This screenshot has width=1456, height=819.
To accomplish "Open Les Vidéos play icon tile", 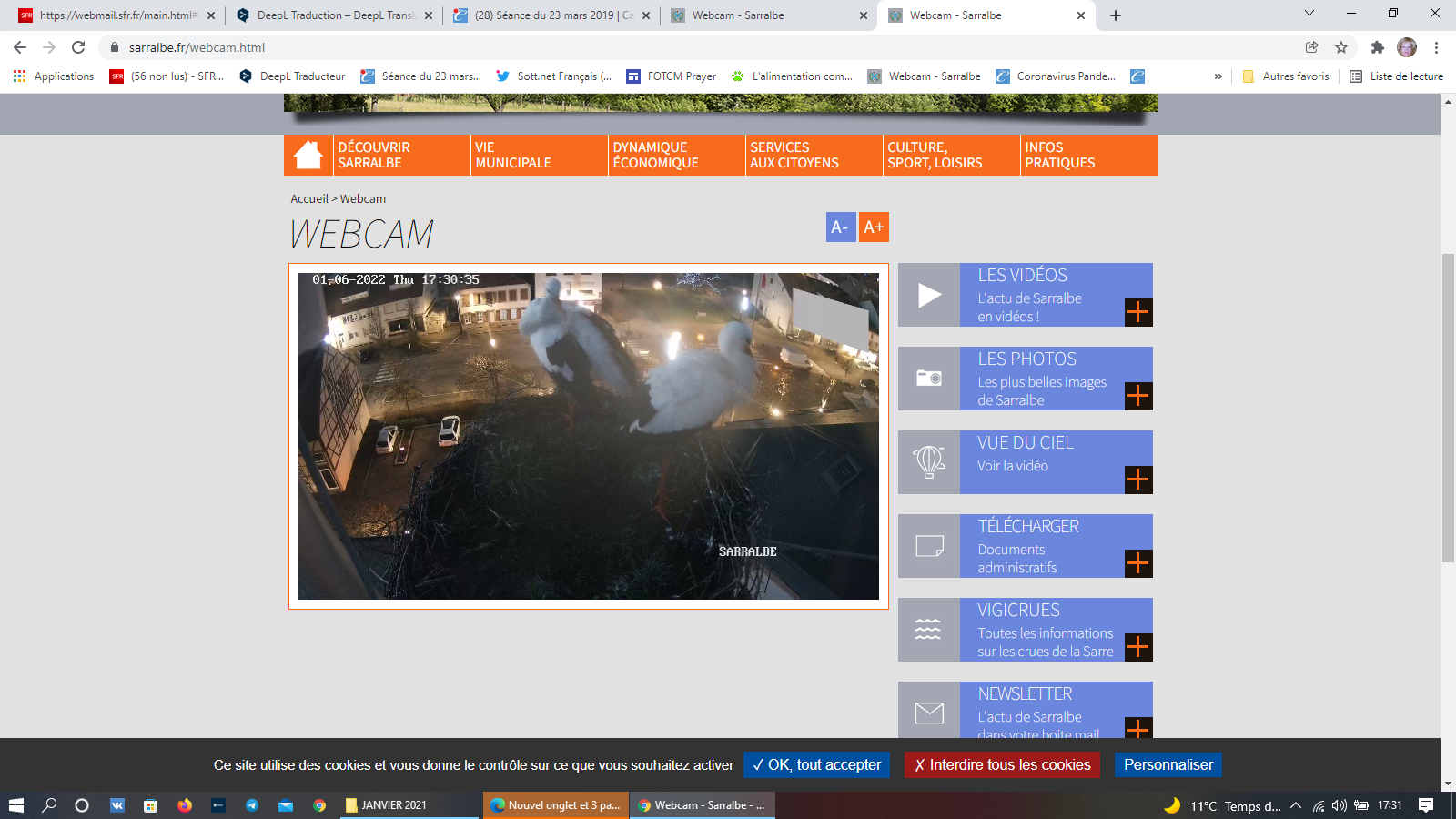I will 929,295.
